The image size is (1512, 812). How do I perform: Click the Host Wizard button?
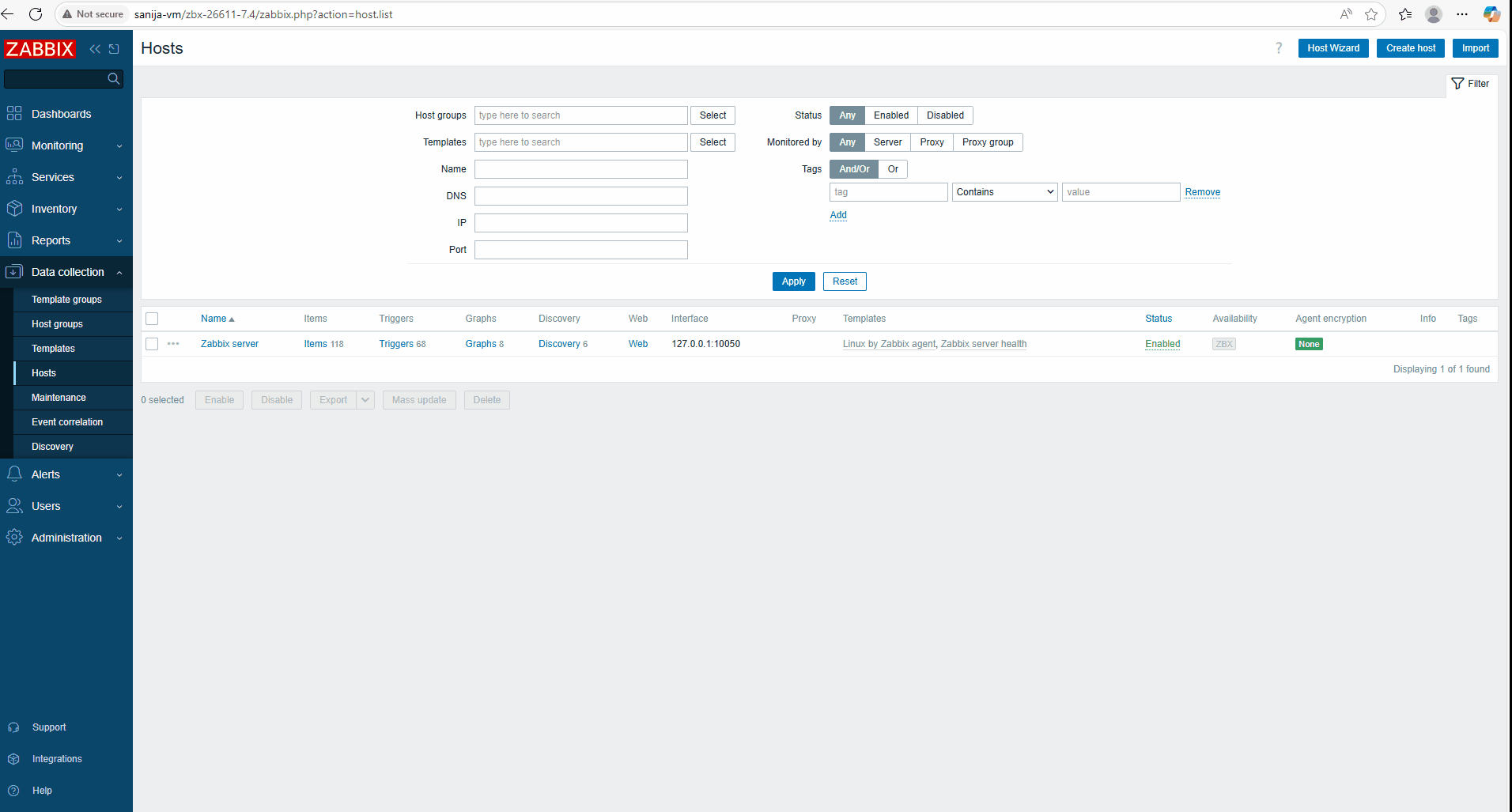click(1333, 48)
